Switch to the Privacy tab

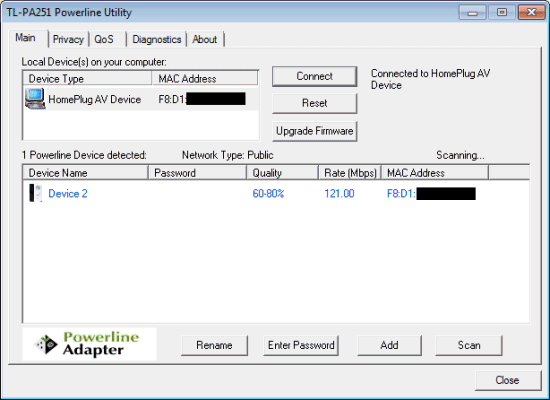tap(68, 39)
